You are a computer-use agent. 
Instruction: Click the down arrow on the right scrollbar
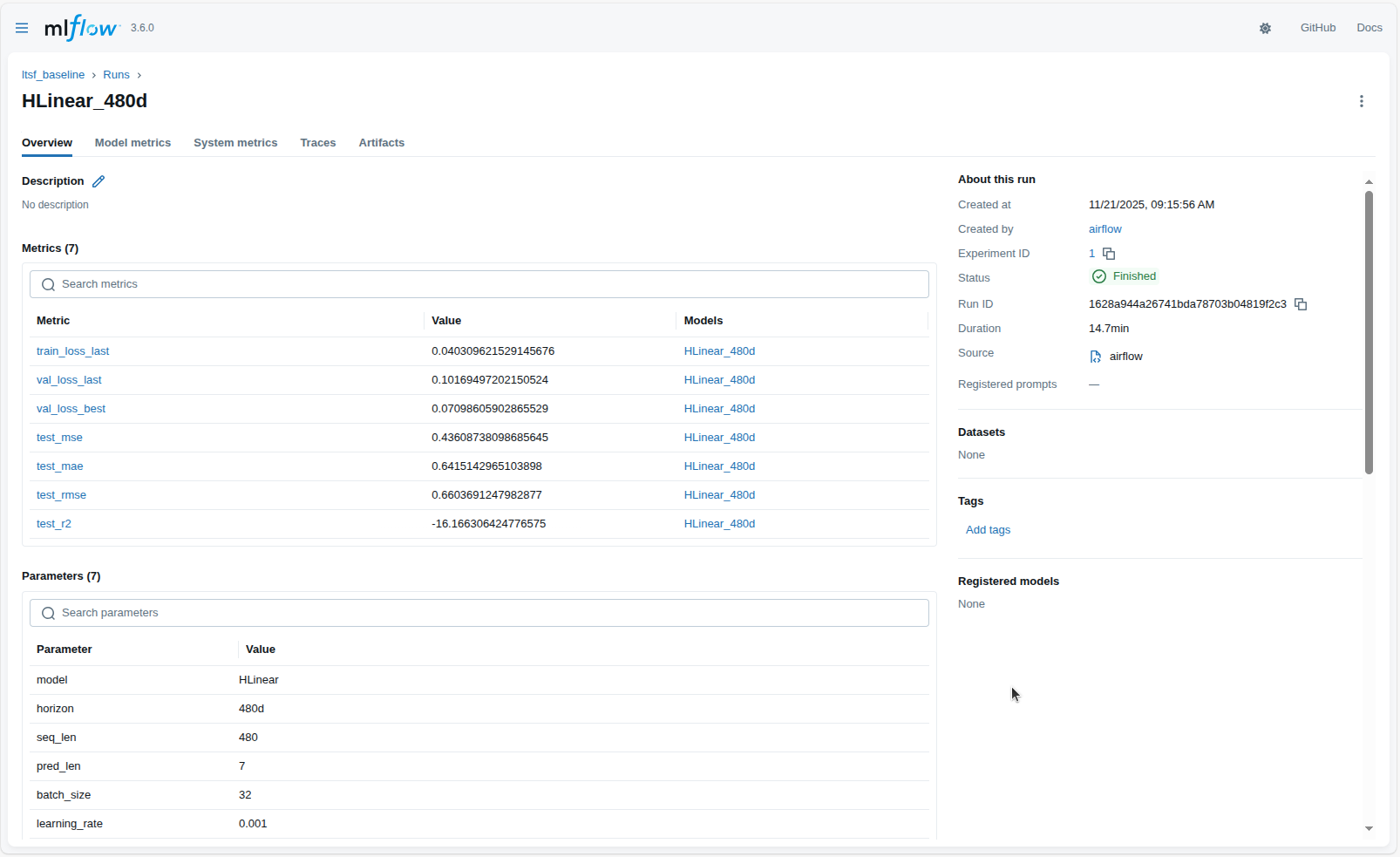[1369, 829]
